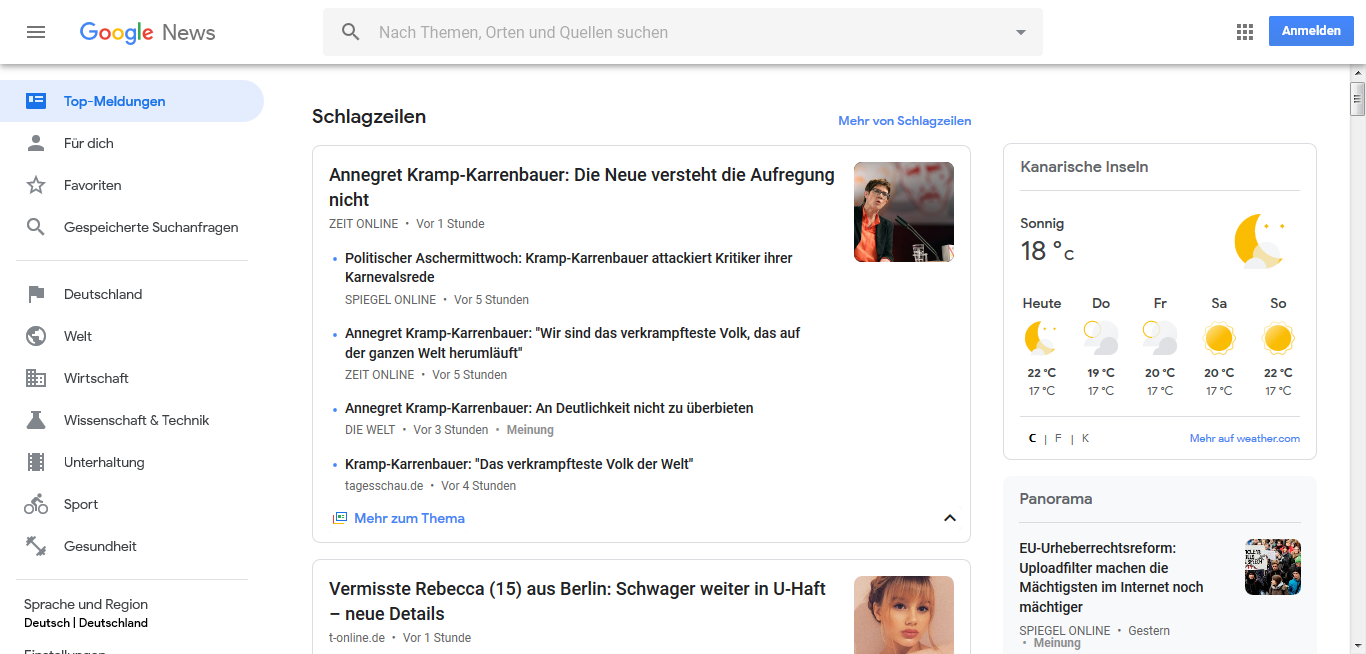Click the So forecast sun icon
The width and height of the screenshot is (1366, 654).
point(1278,338)
